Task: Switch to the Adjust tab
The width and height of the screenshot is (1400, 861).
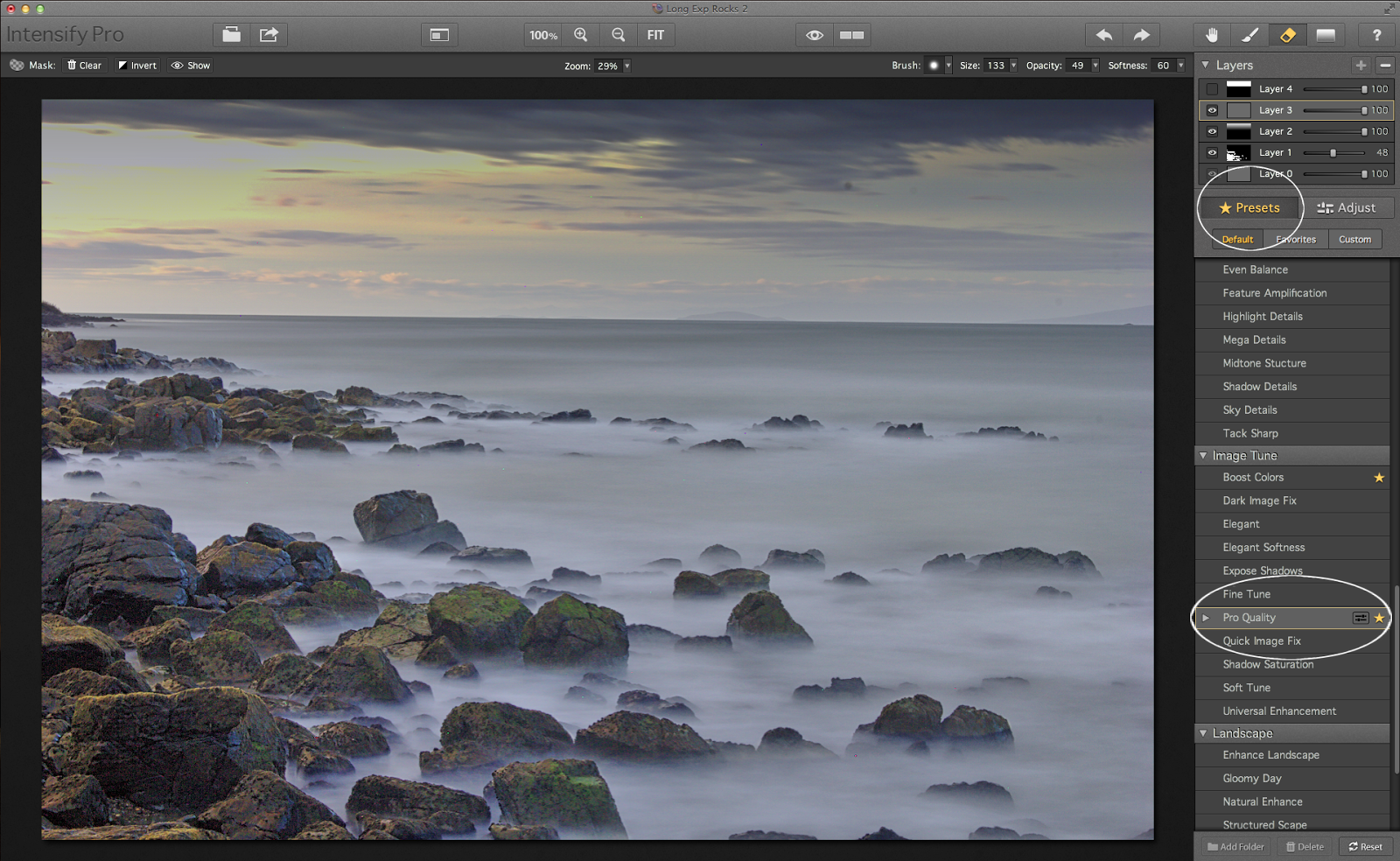Action: pyautogui.click(x=1347, y=207)
